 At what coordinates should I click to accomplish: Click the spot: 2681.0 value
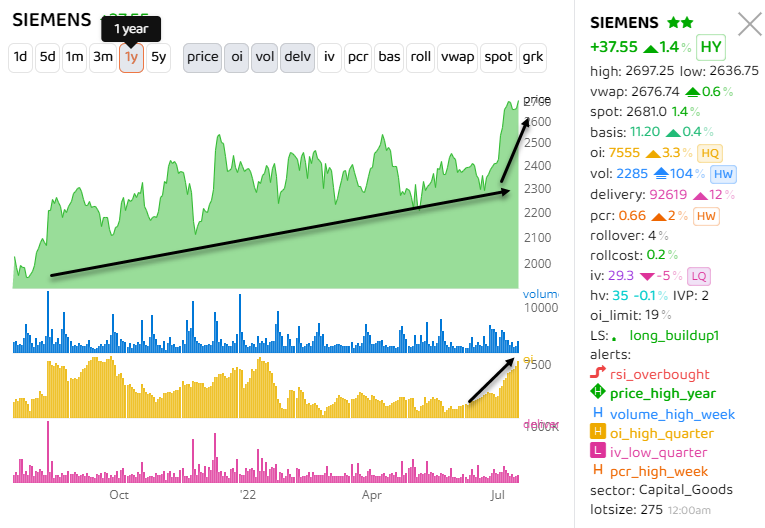[644, 112]
